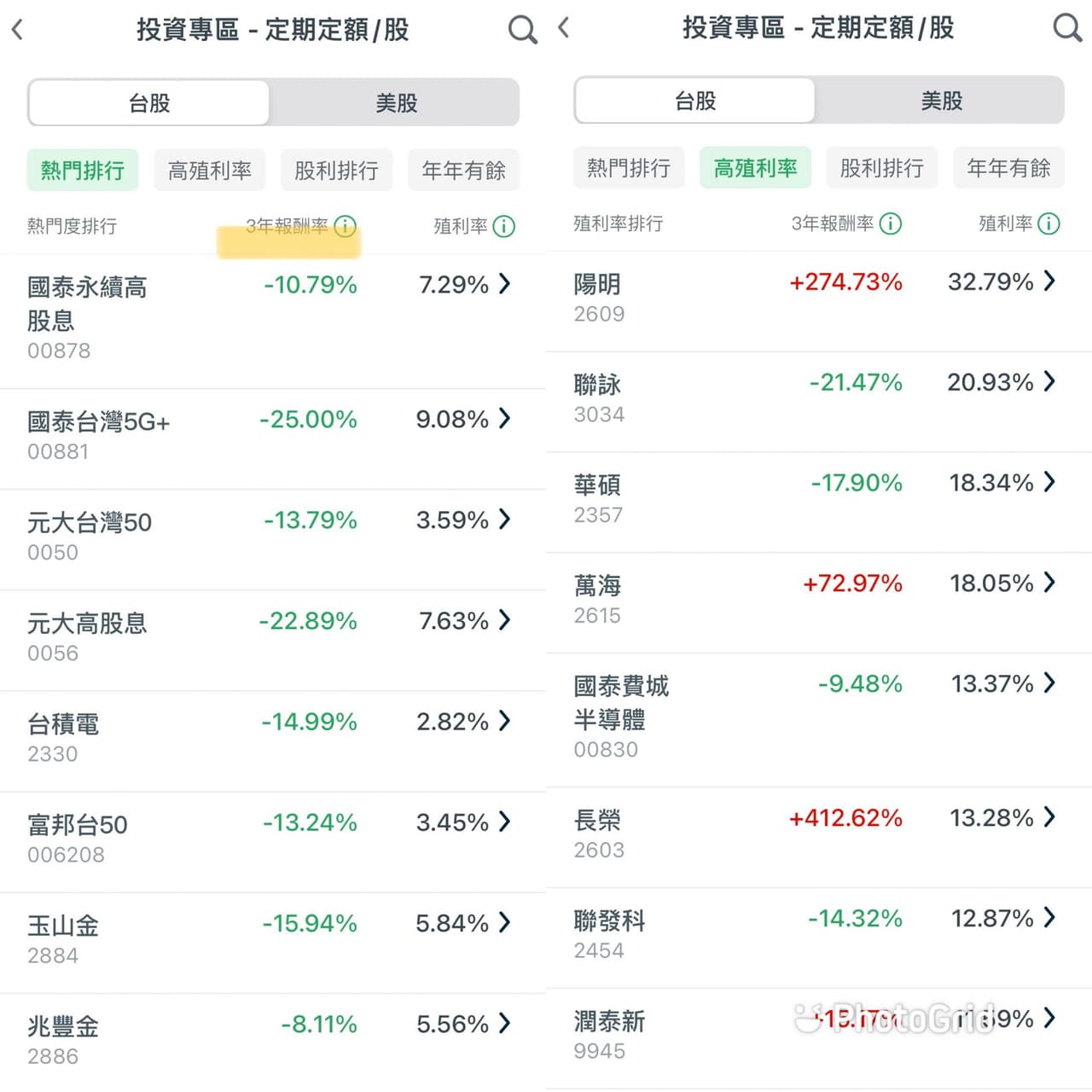The width and height of the screenshot is (1092, 1092).
Task: Select the 元大台灣50 stock name
Action: coord(90,522)
